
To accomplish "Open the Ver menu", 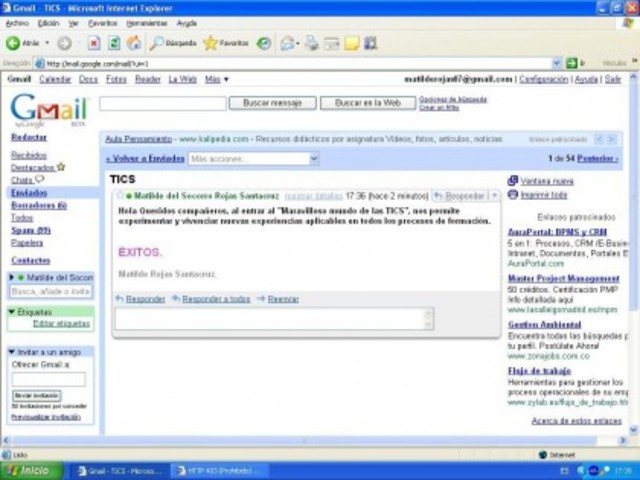I will (x=73, y=23).
